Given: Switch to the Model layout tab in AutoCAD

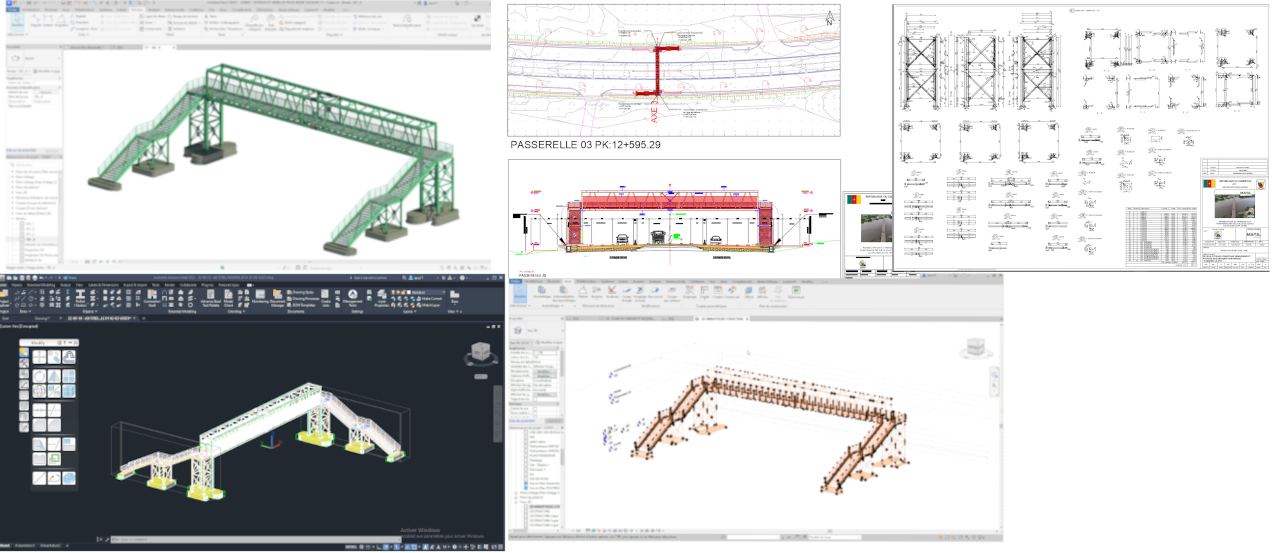Looking at the screenshot, I should click(x=5, y=546).
